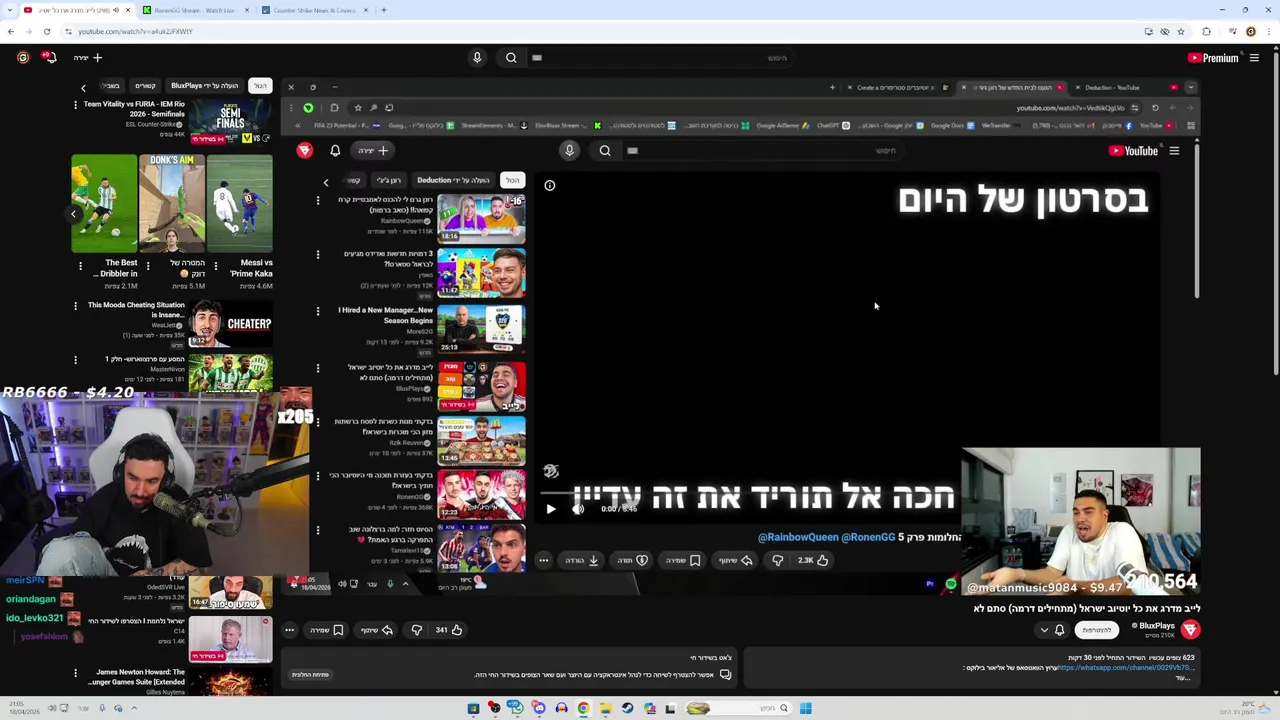
Task: Open Steam from the taskbar
Action: [627, 708]
